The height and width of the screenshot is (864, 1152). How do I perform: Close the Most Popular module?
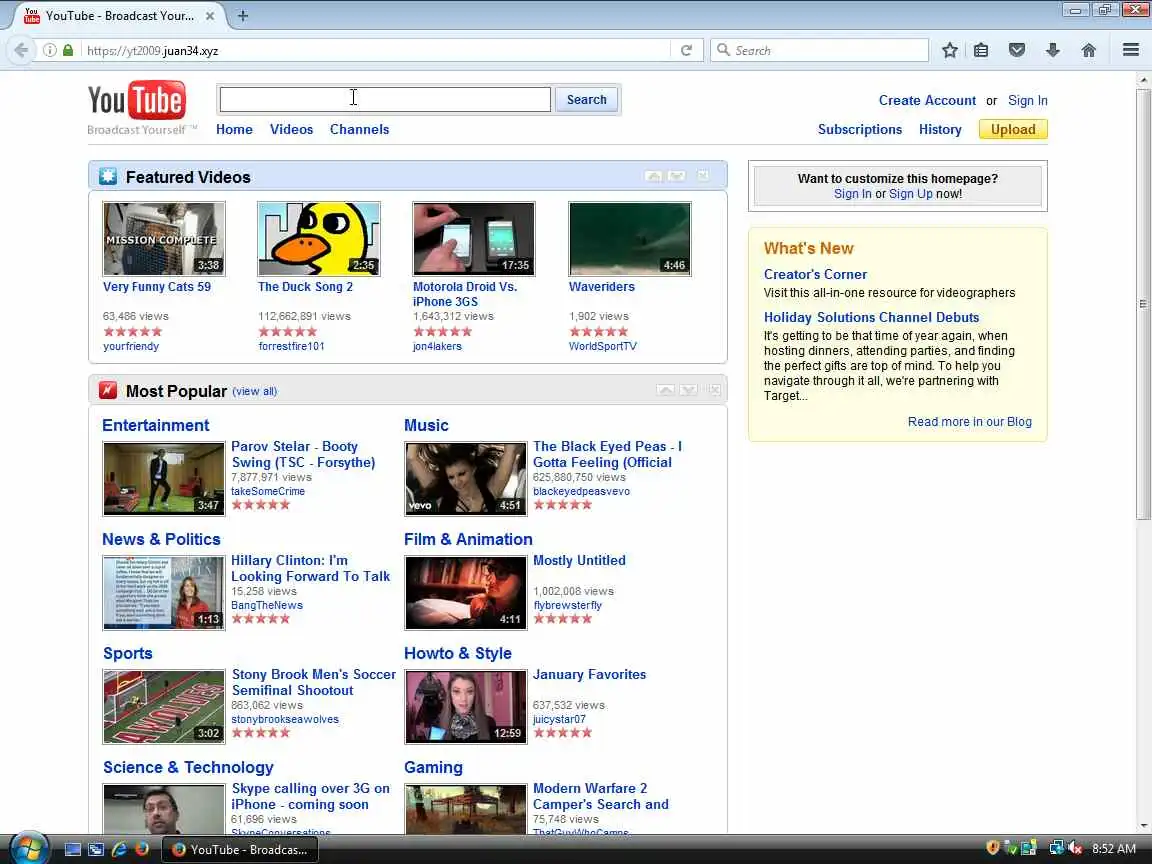[715, 389]
